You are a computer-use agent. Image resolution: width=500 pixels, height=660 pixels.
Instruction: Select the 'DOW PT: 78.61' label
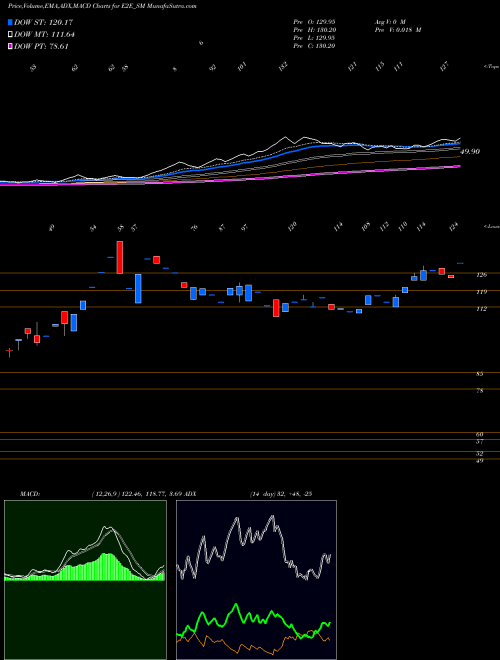point(41,47)
